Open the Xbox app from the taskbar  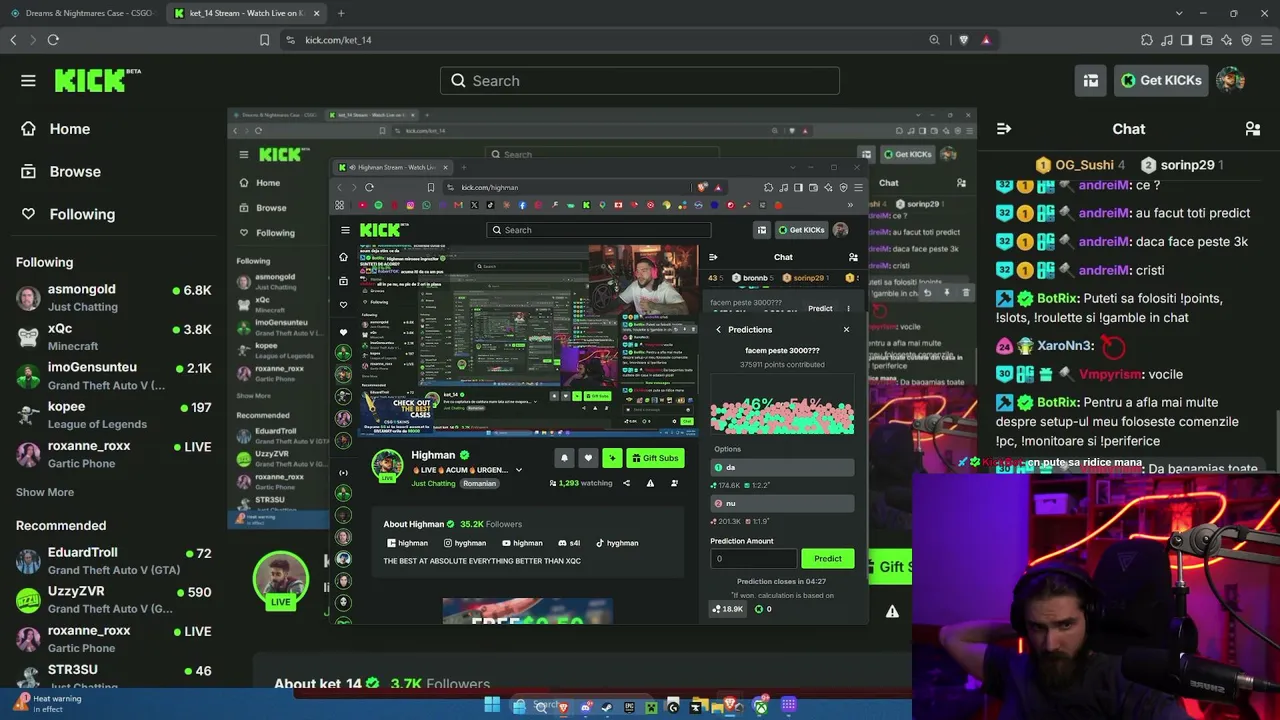pyautogui.click(x=761, y=707)
